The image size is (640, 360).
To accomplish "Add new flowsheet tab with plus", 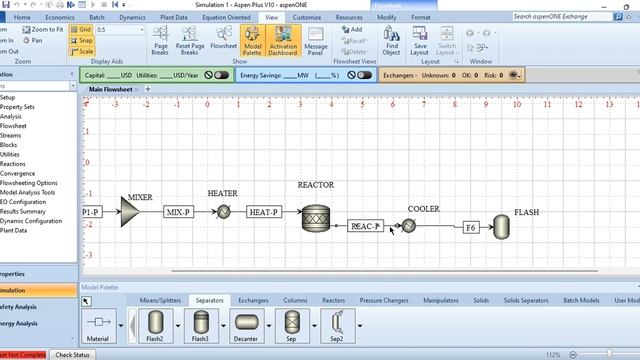I will point(148,89).
